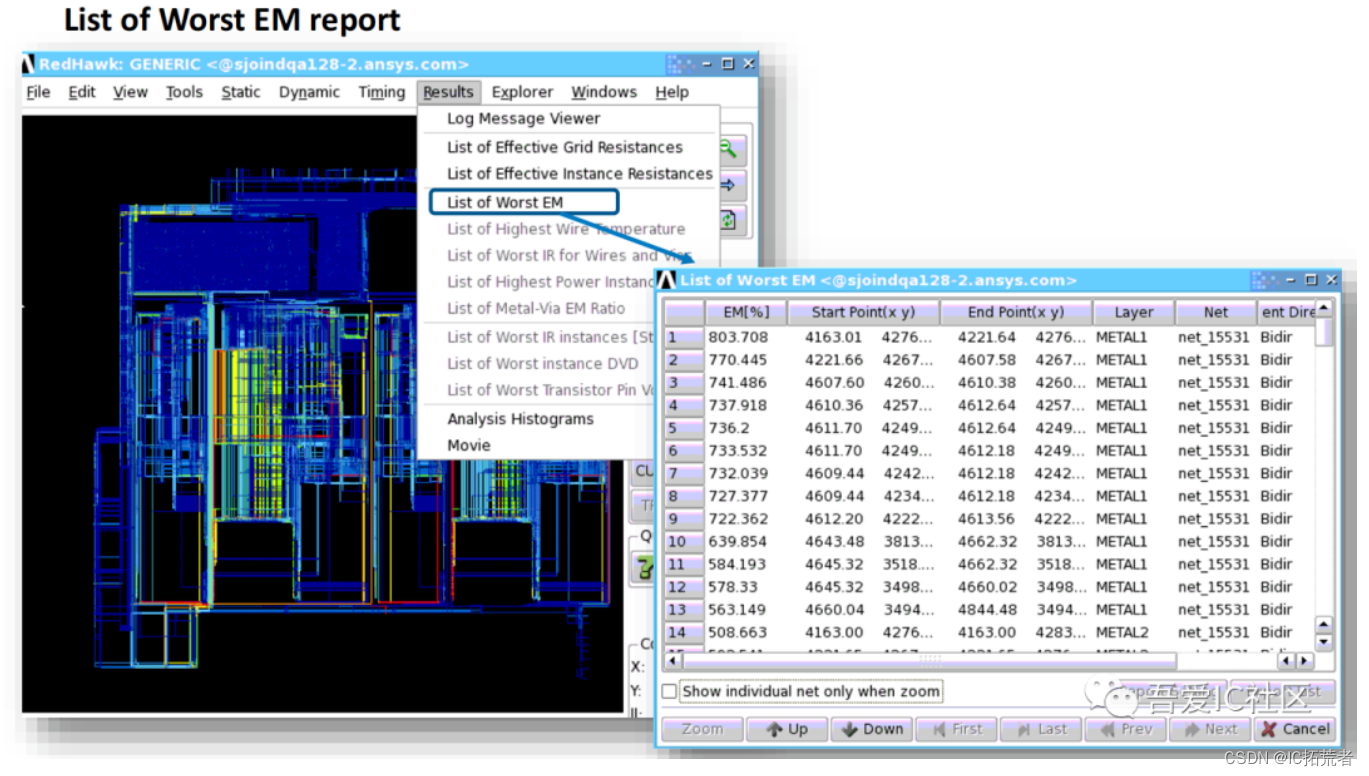The width and height of the screenshot is (1369, 776).
Task: Enable Show individual net only when zoom
Action: [669, 691]
